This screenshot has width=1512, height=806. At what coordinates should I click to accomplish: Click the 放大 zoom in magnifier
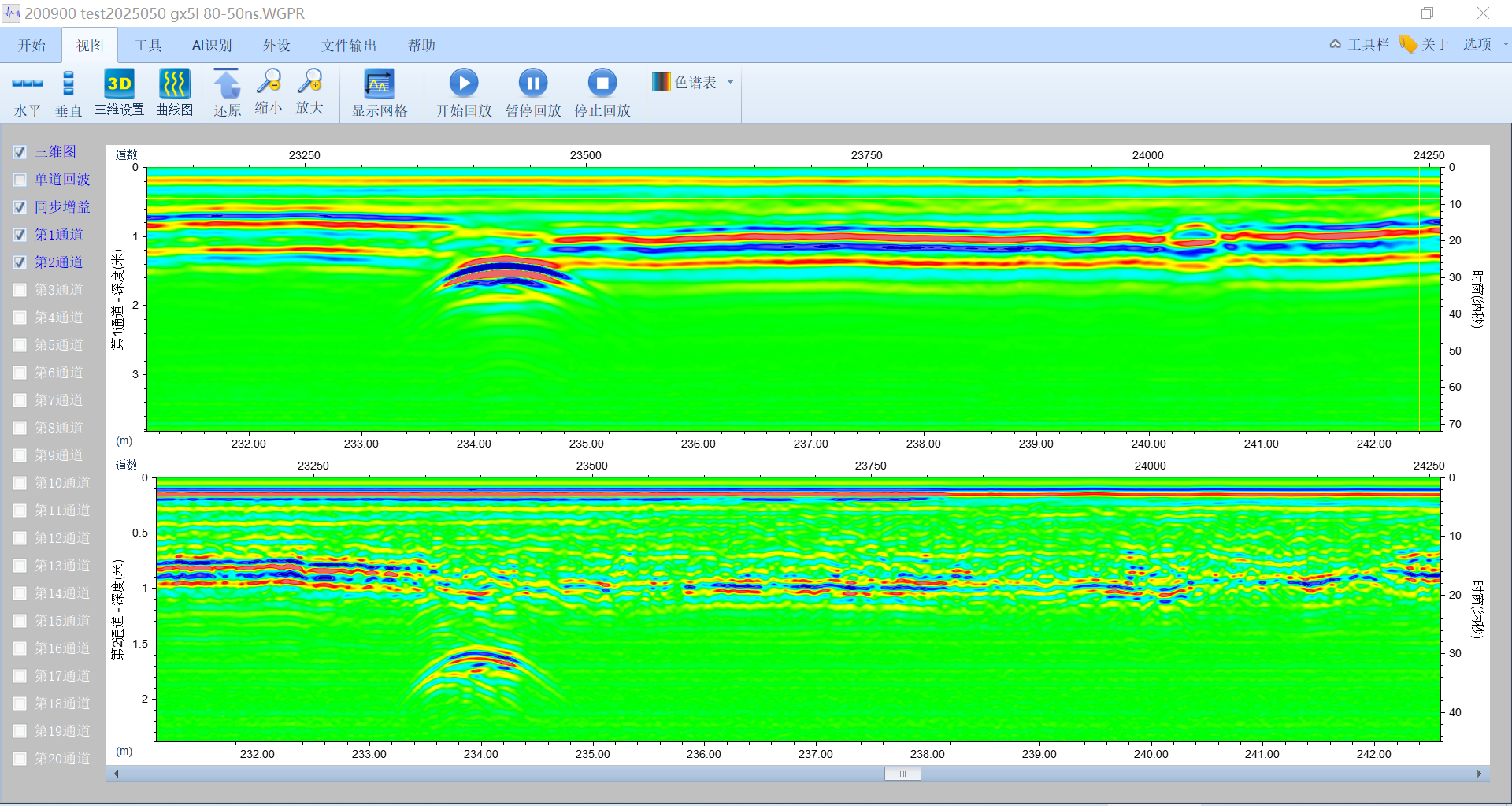click(x=309, y=82)
